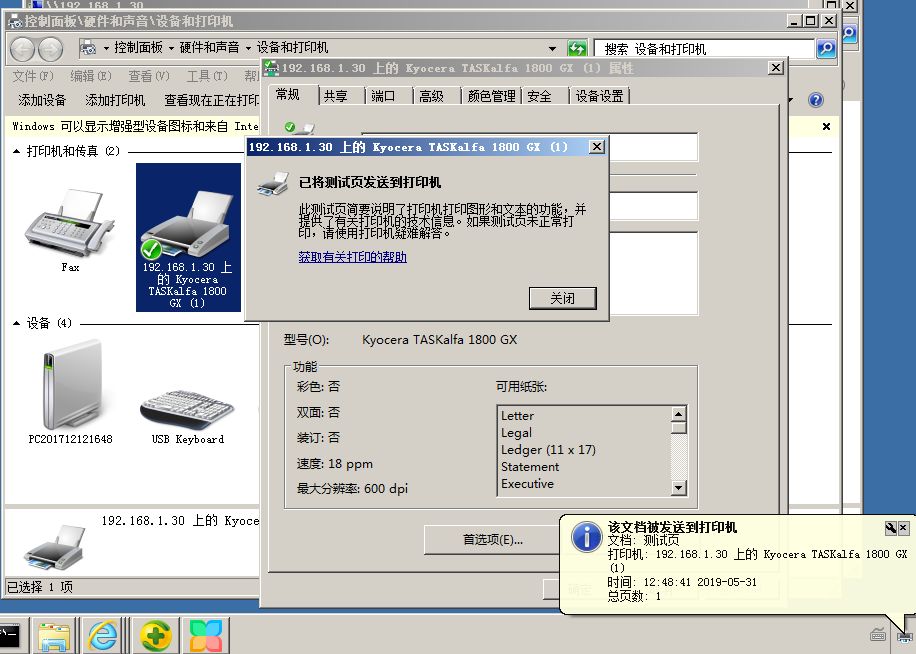Click the 首选项(E)... button

pyautogui.click(x=492, y=540)
